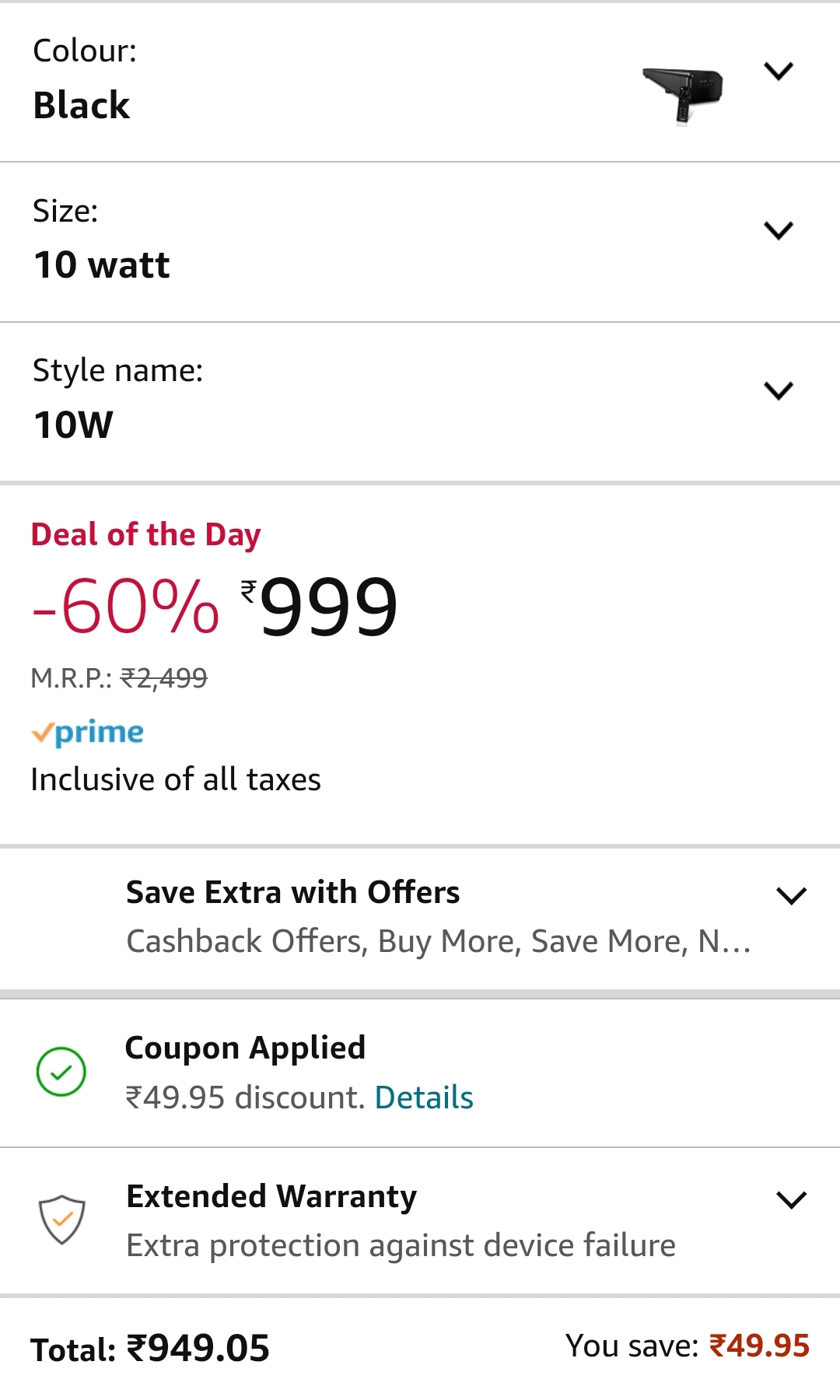Tap the Deal of the Day label
The width and height of the screenshot is (840, 1400).
pos(146,535)
